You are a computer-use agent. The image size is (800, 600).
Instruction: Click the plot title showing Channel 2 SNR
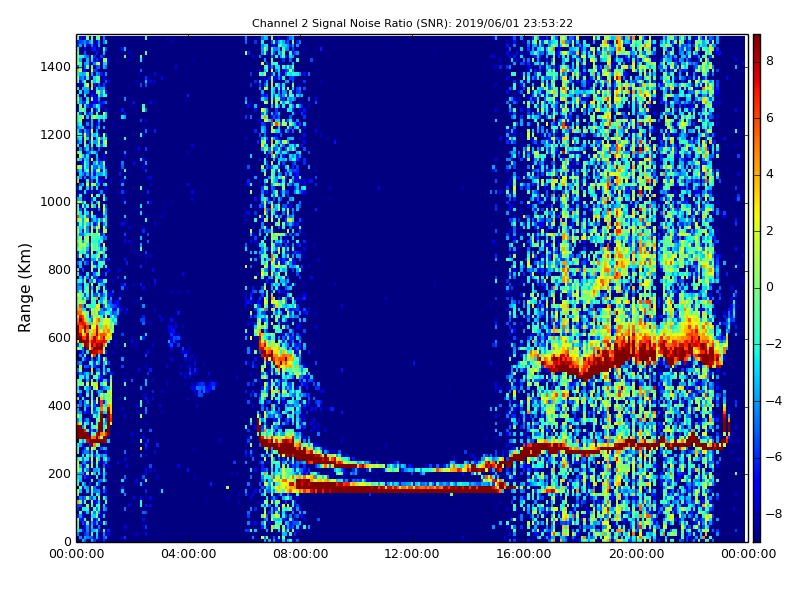(412, 23)
